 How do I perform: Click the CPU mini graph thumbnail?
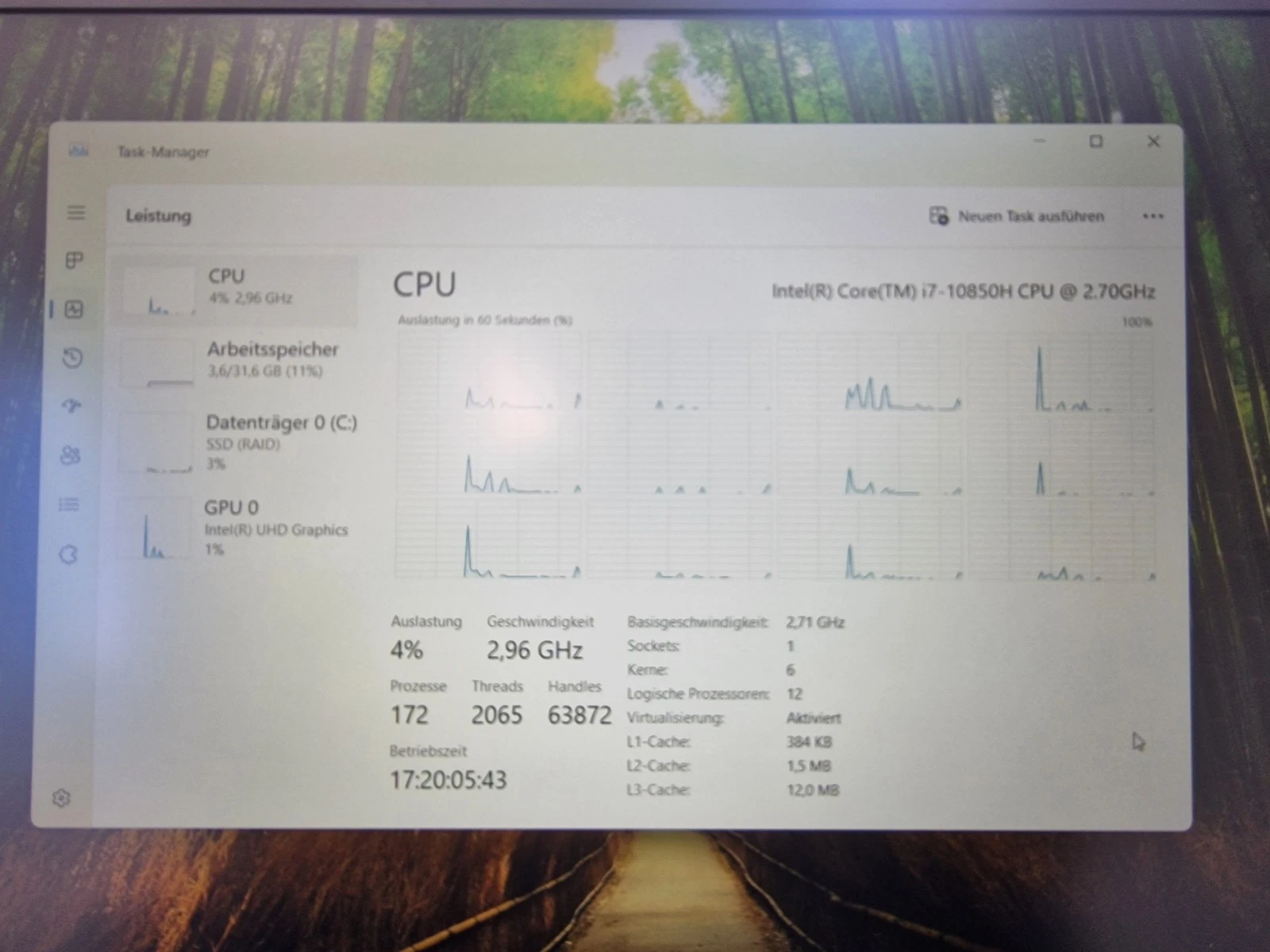(160, 291)
